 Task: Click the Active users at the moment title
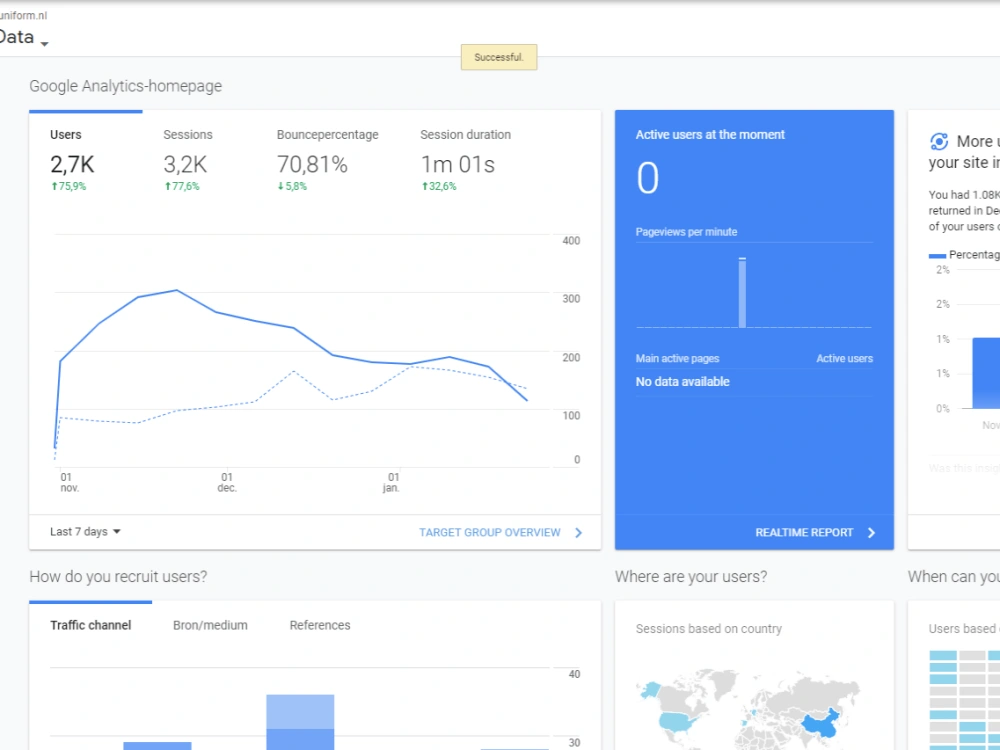click(710, 135)
